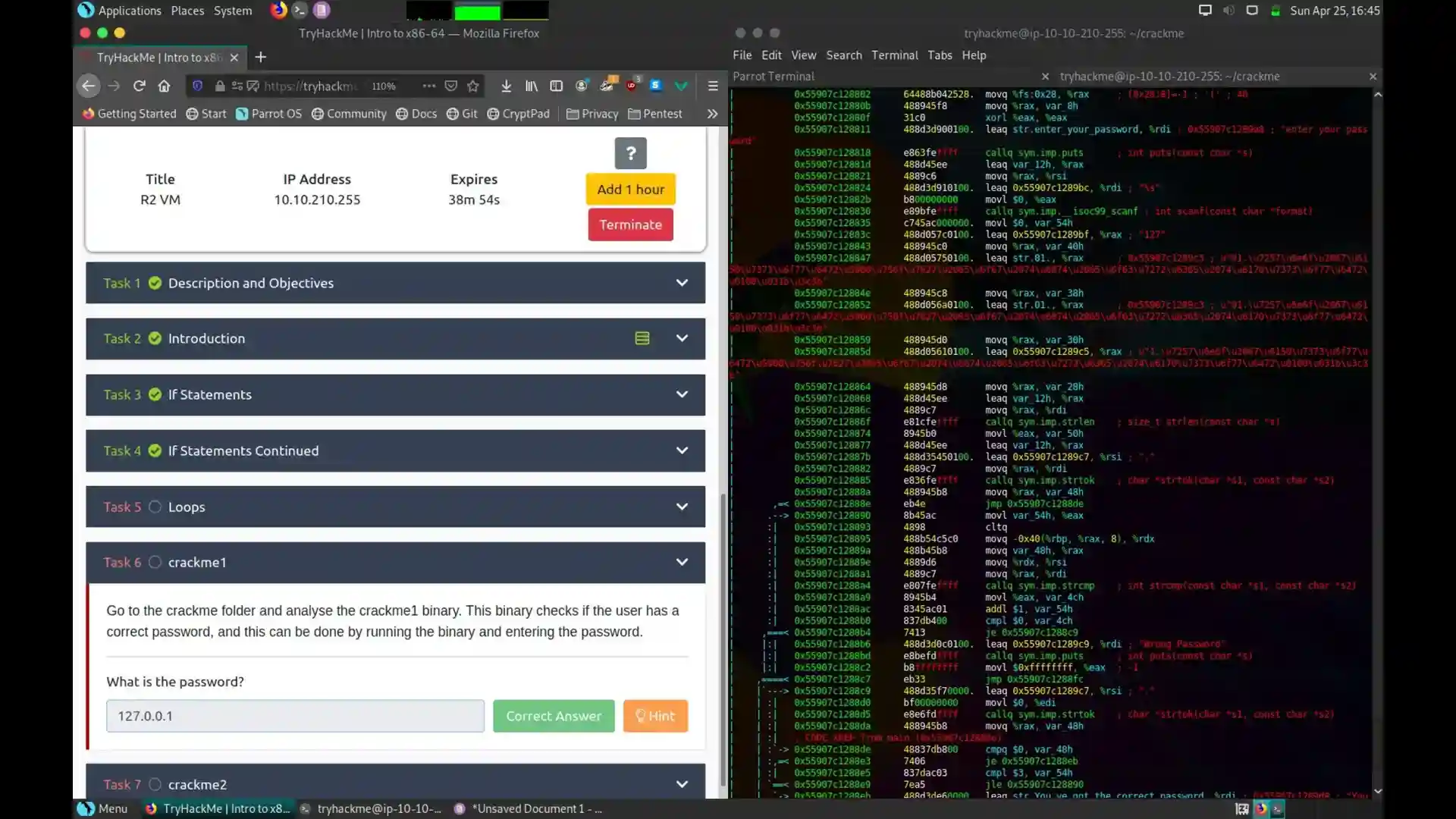
Task: Open Firefox downloads arrow icon
Action: [x=506, y=86]
